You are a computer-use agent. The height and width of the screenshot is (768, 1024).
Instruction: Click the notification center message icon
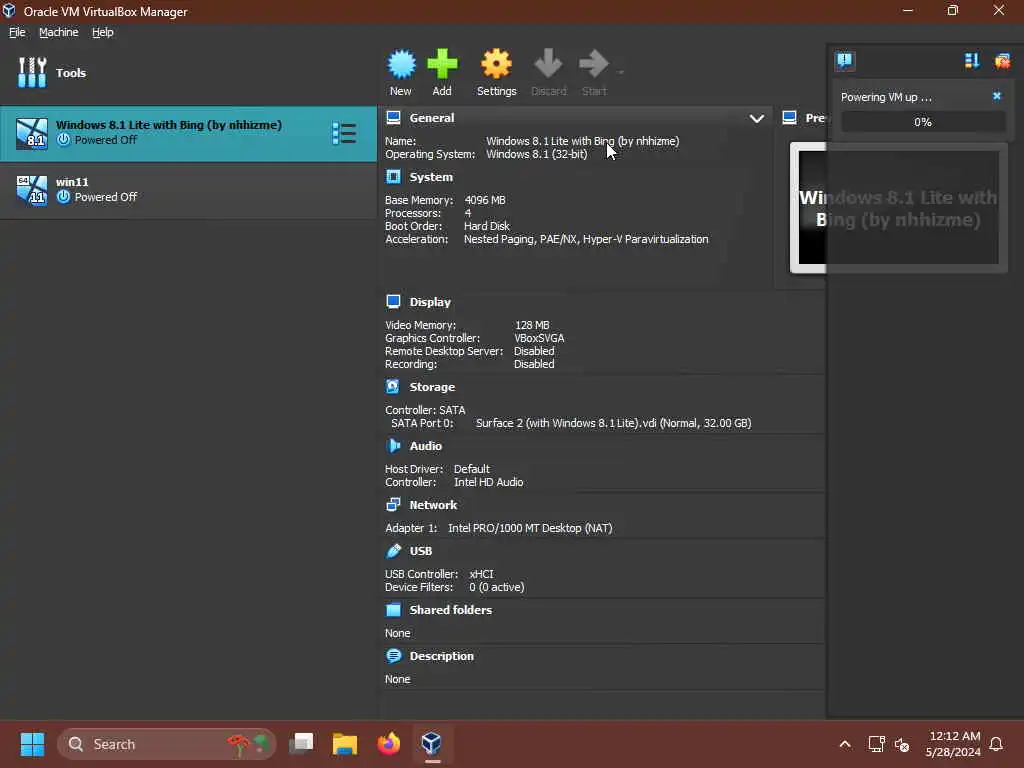(844, 61)
